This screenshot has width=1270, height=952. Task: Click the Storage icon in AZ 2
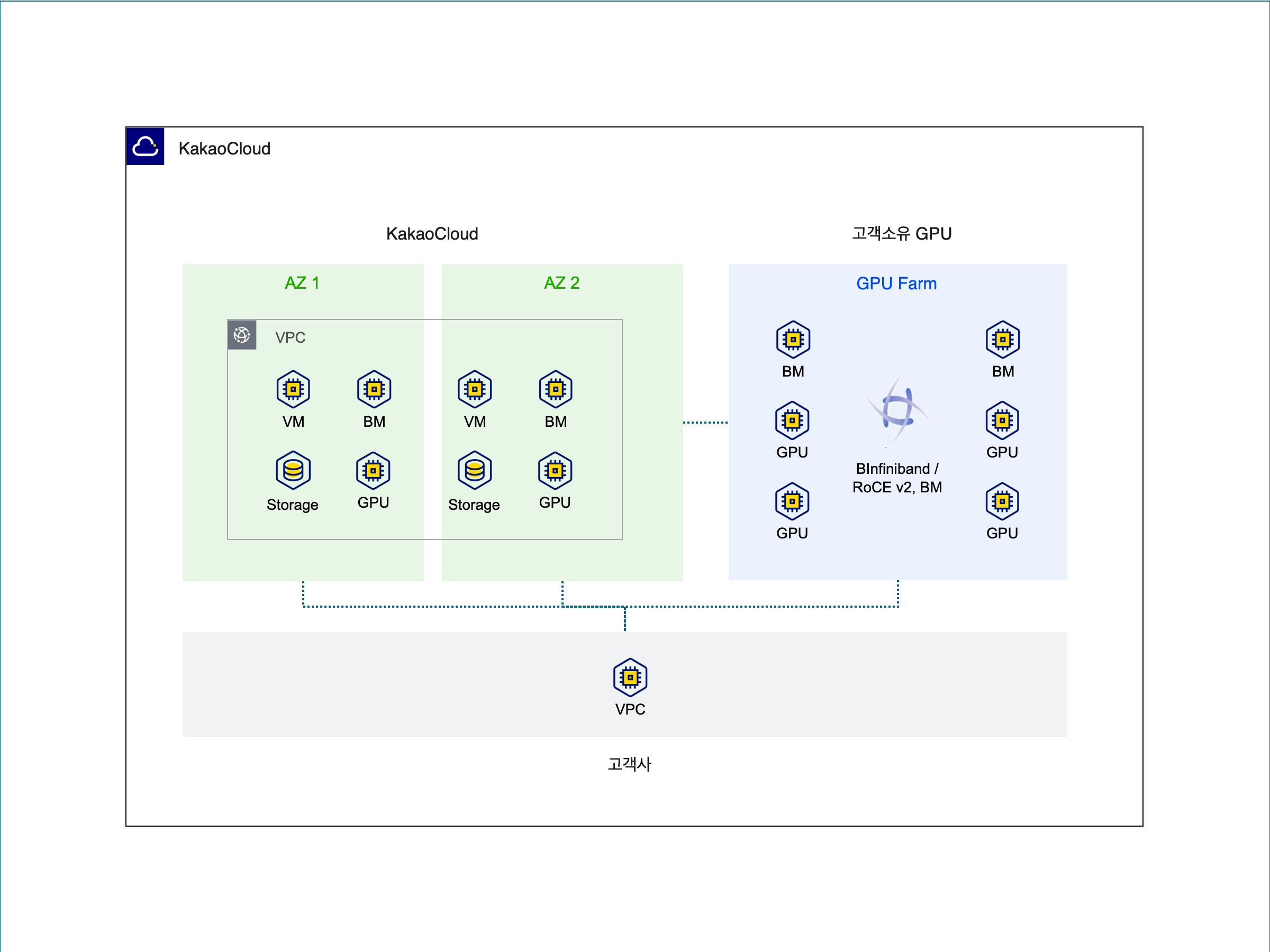[x=474, y=470]
